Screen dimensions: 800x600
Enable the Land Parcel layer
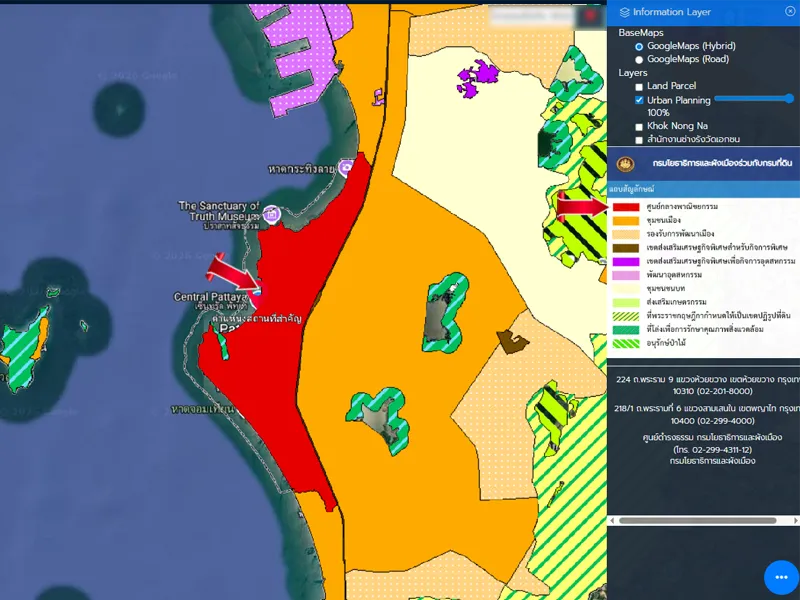click(639, 87)
